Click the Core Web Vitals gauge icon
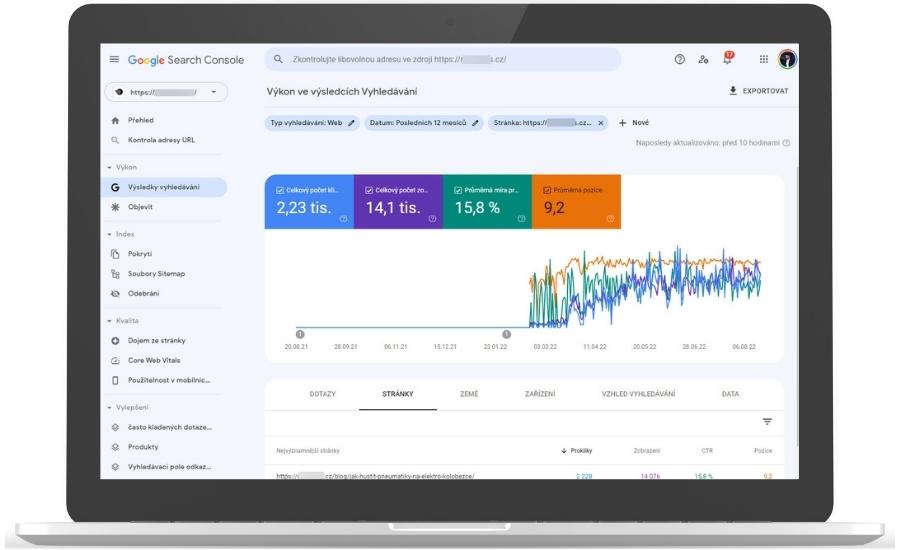This screenshot has width=900, height=550. pos(115,361)
